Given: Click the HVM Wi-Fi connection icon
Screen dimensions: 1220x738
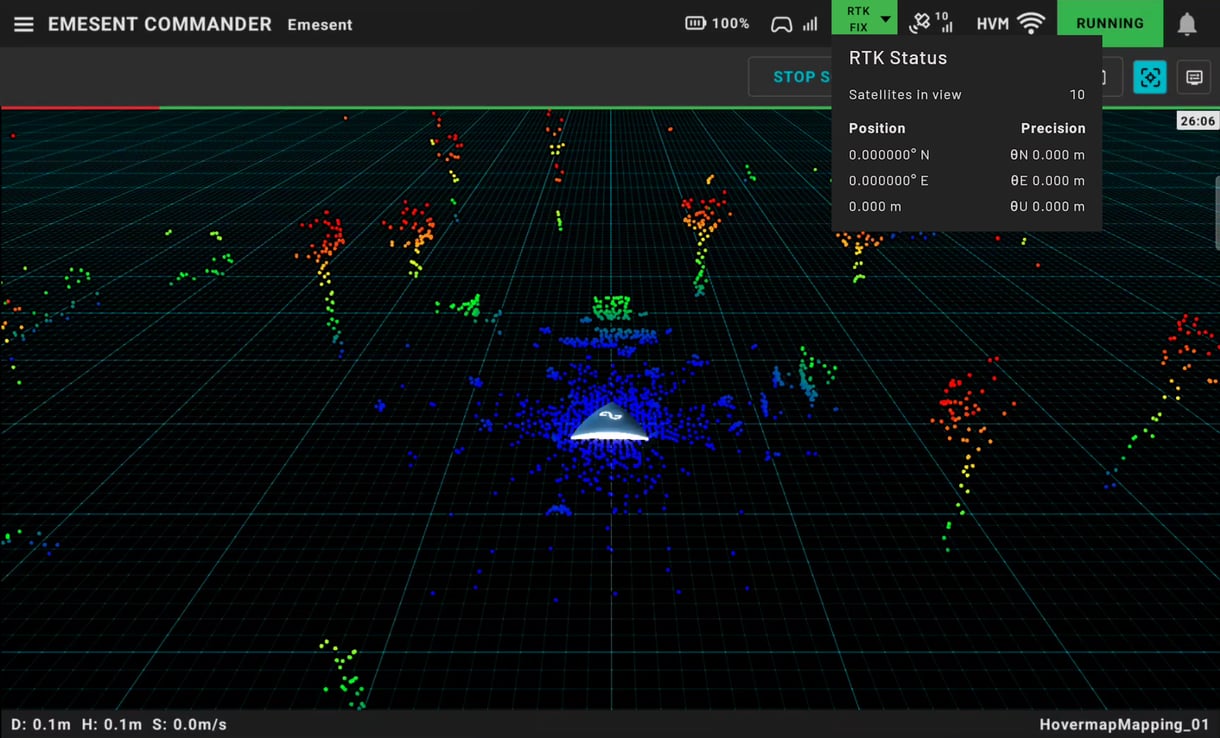Looking at the screenshot, I should tap(1030, 23).
